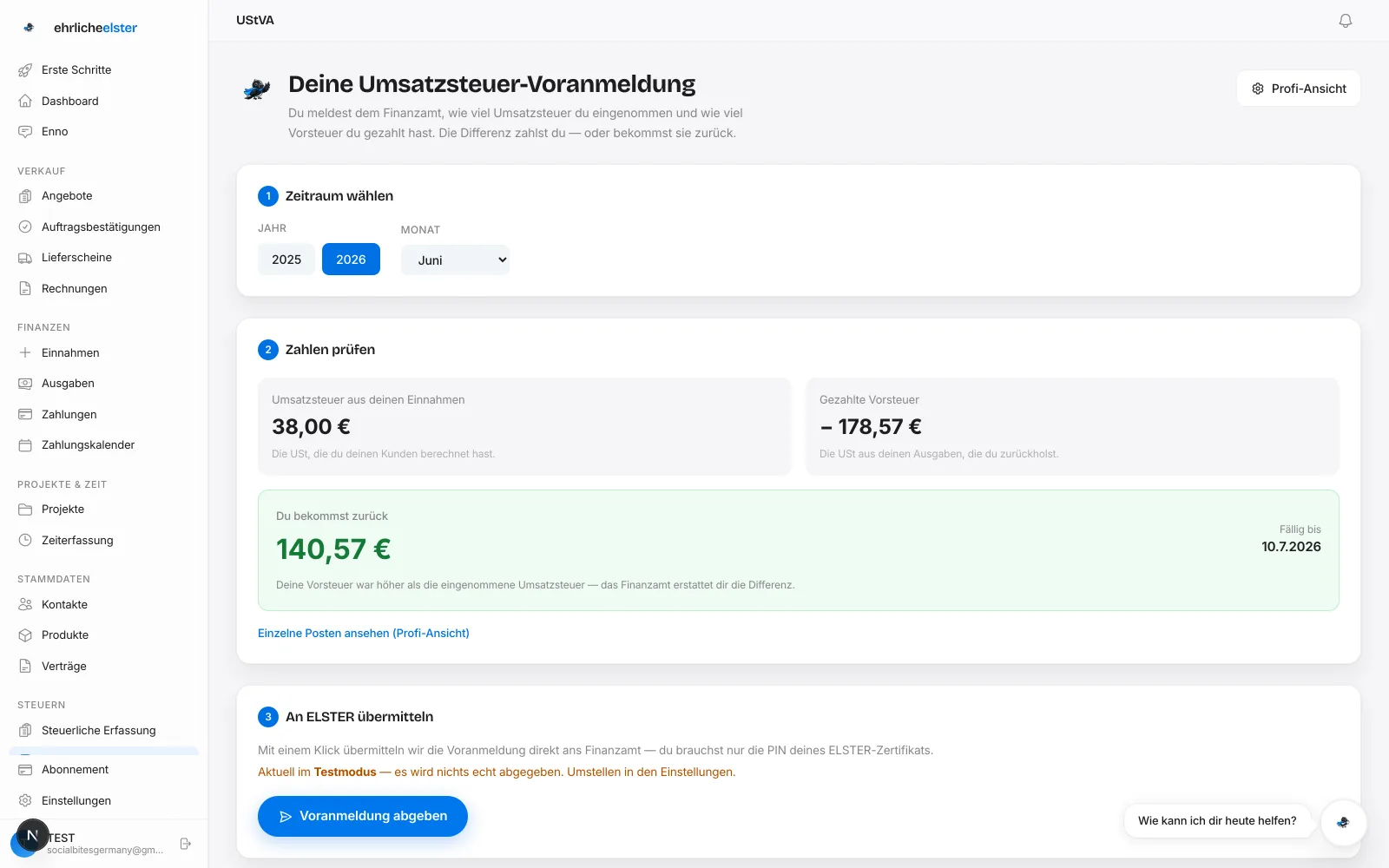Image resolution: width=1389 pixels, height=868 pixels.
Task: Open Steuerliche Erfassung menu item
Action: [104, 730]
